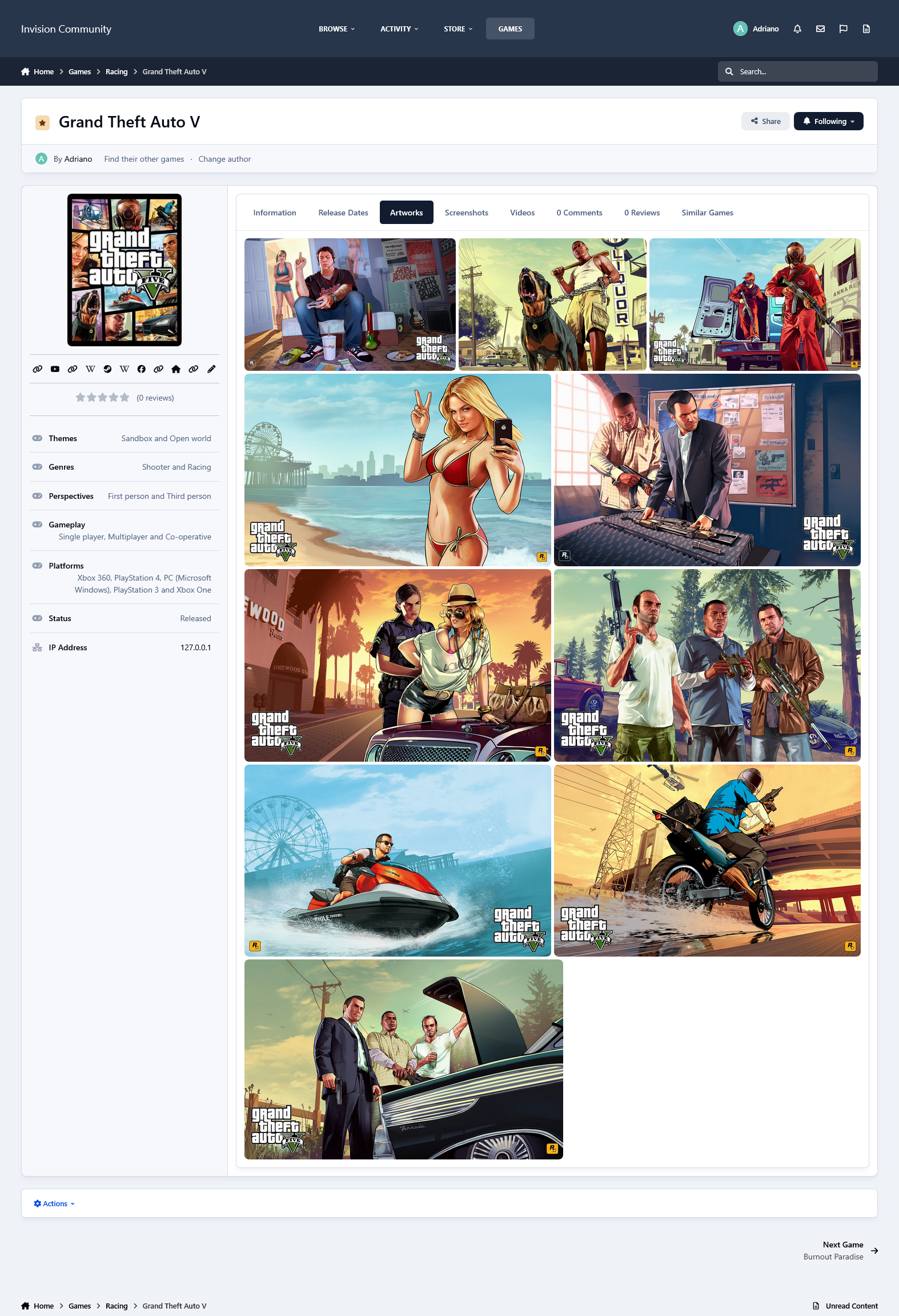Image resolution: width=899 pixels, height=1316 pixels.
Task: Click the Change author link
Action: tap(224, 159)
